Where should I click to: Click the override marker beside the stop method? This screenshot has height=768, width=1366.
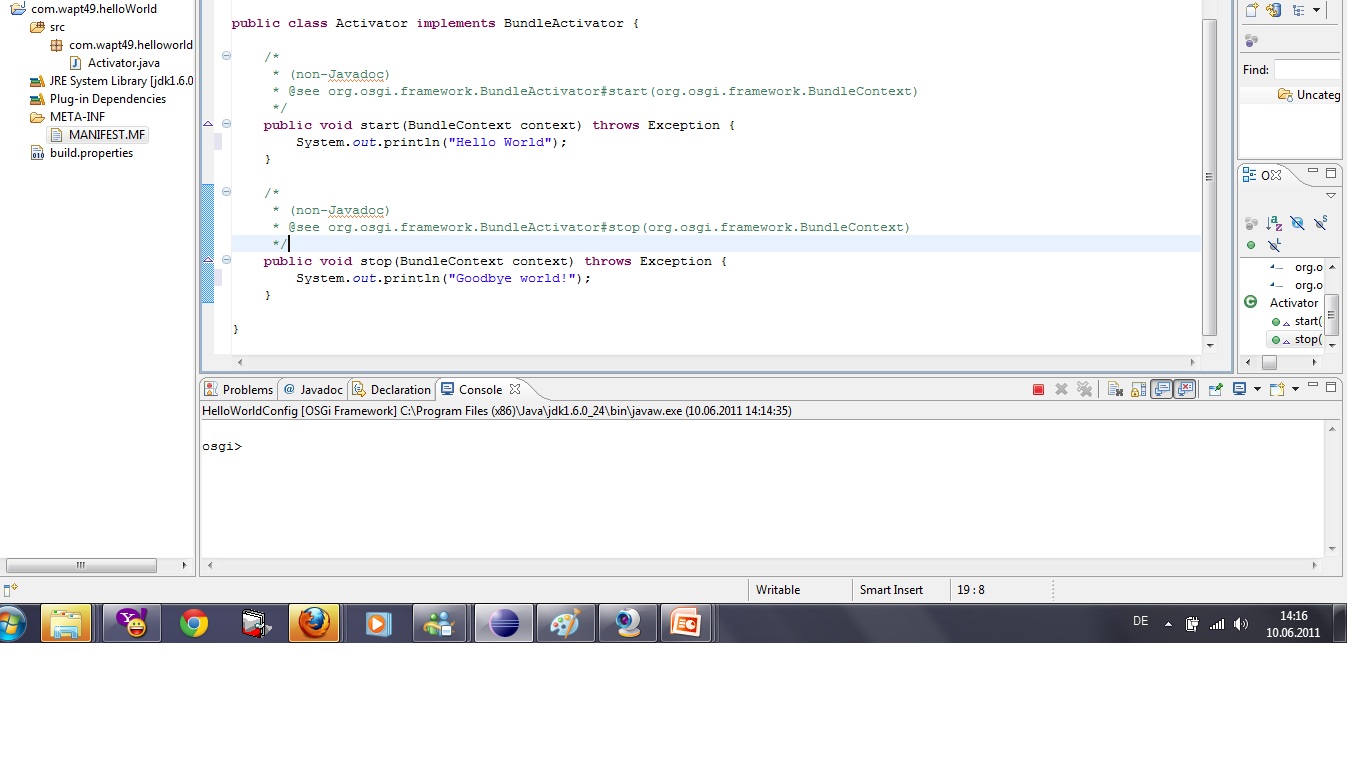208,260
